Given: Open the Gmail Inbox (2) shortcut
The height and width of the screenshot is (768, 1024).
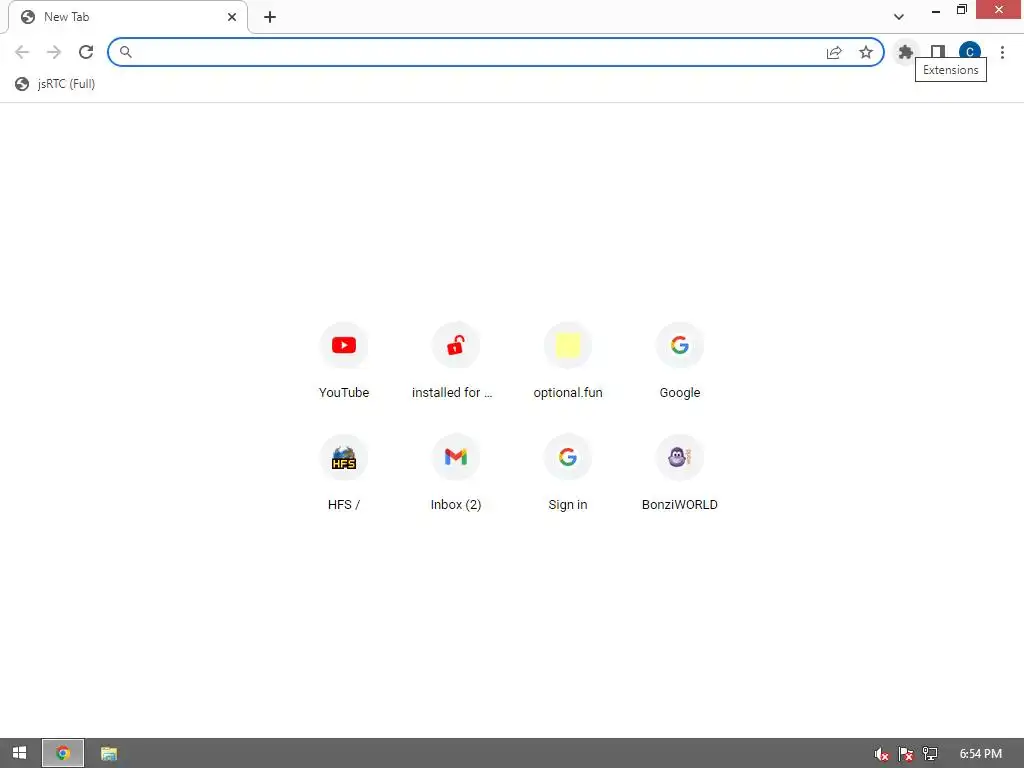Looking at the screenshot, I should pyautogui.click(x=455, y=473).
